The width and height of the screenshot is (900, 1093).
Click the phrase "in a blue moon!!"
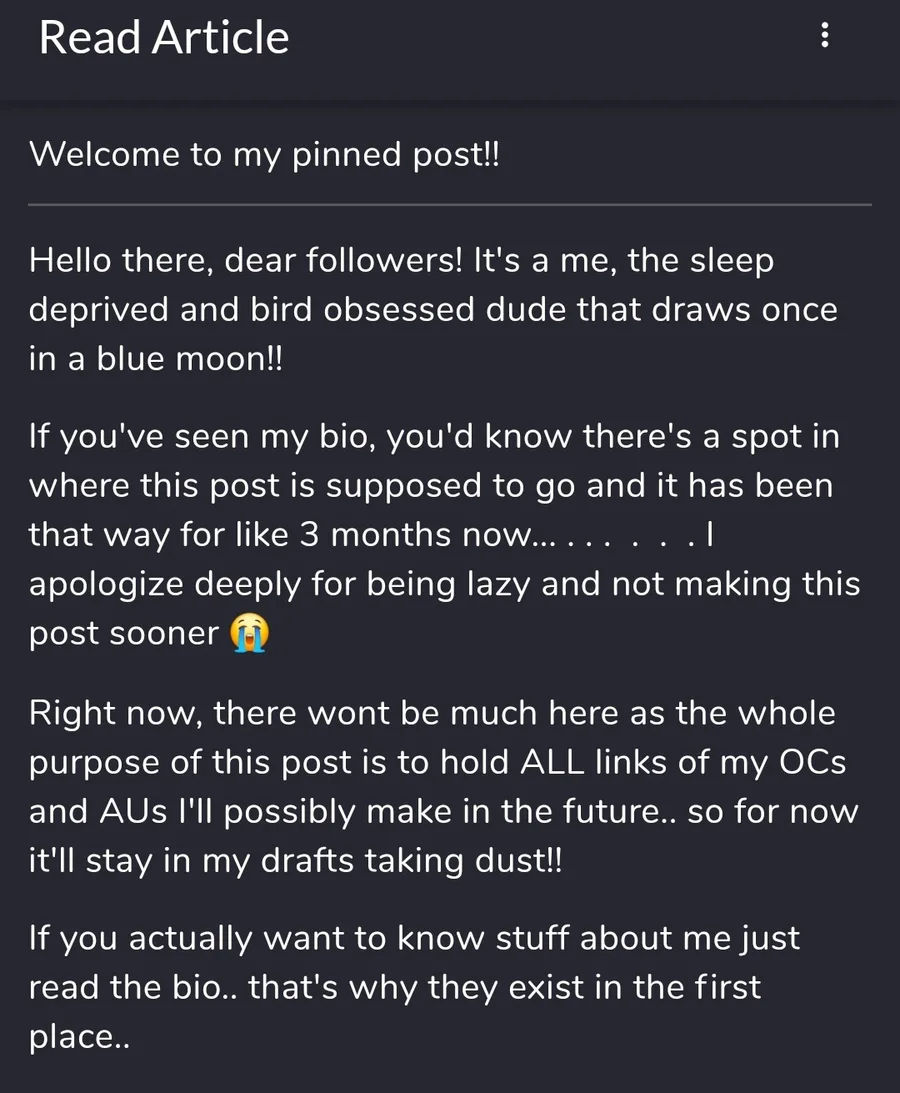tap(156, 358)
